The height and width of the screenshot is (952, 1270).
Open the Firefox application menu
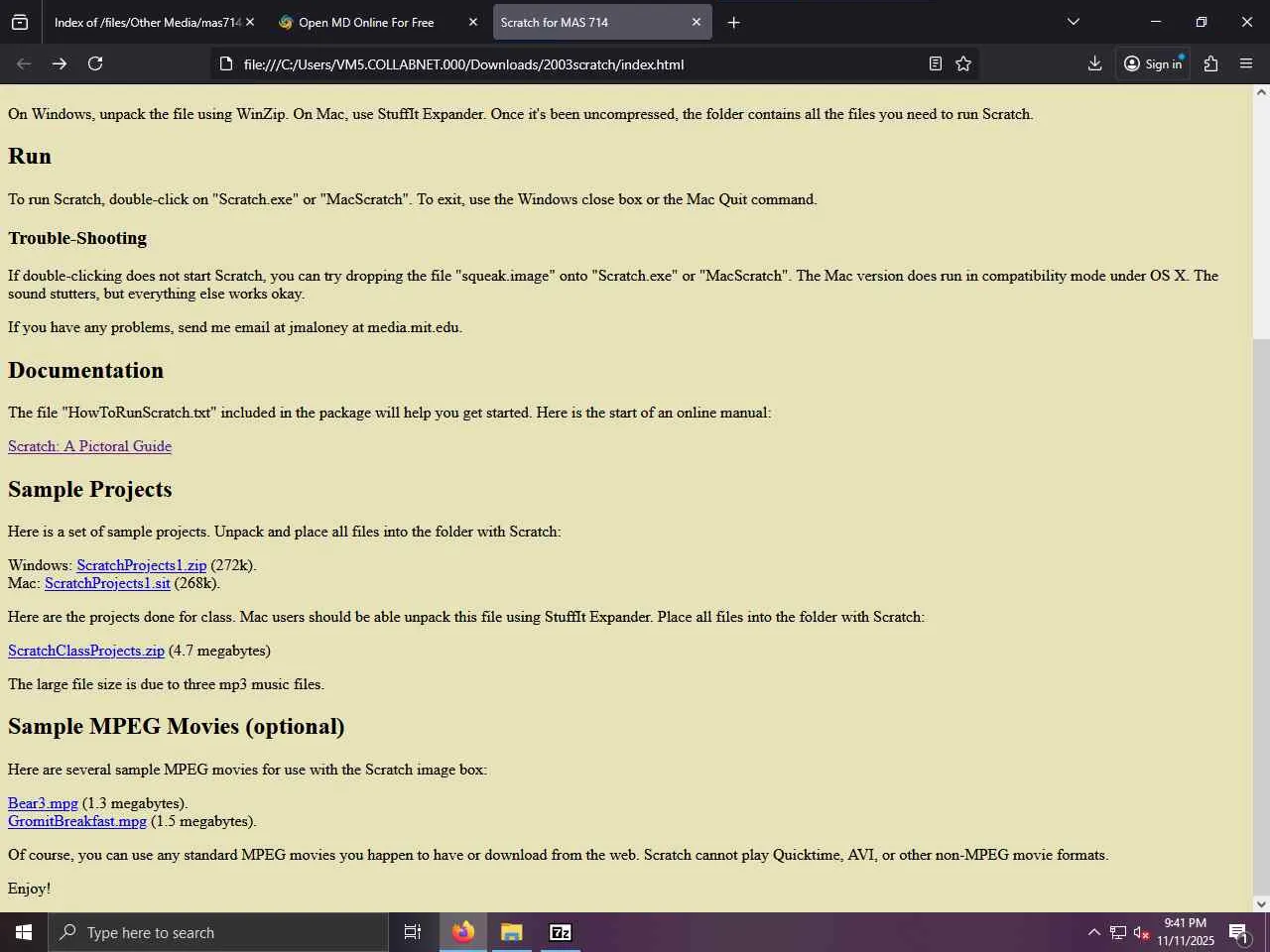coord(1246,63)
